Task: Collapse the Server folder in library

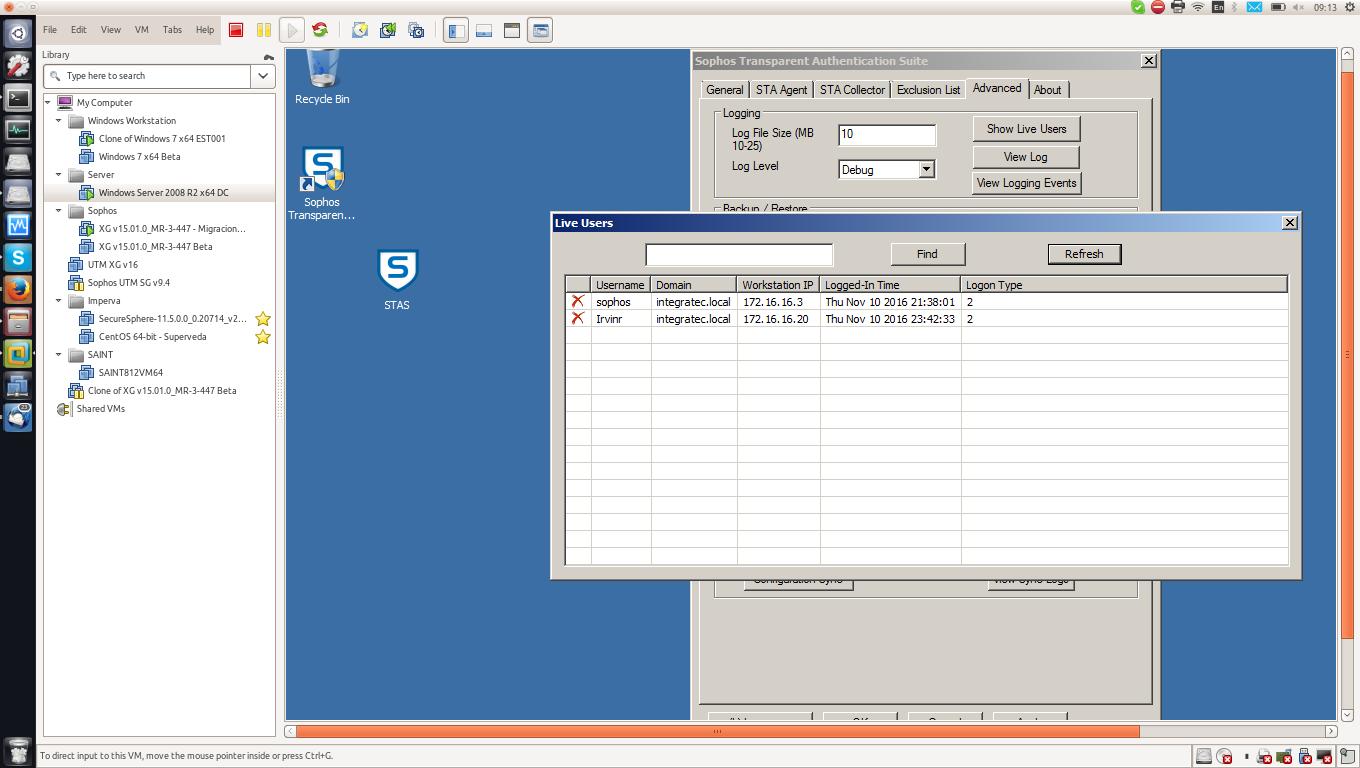Action: tap(59, 174)
